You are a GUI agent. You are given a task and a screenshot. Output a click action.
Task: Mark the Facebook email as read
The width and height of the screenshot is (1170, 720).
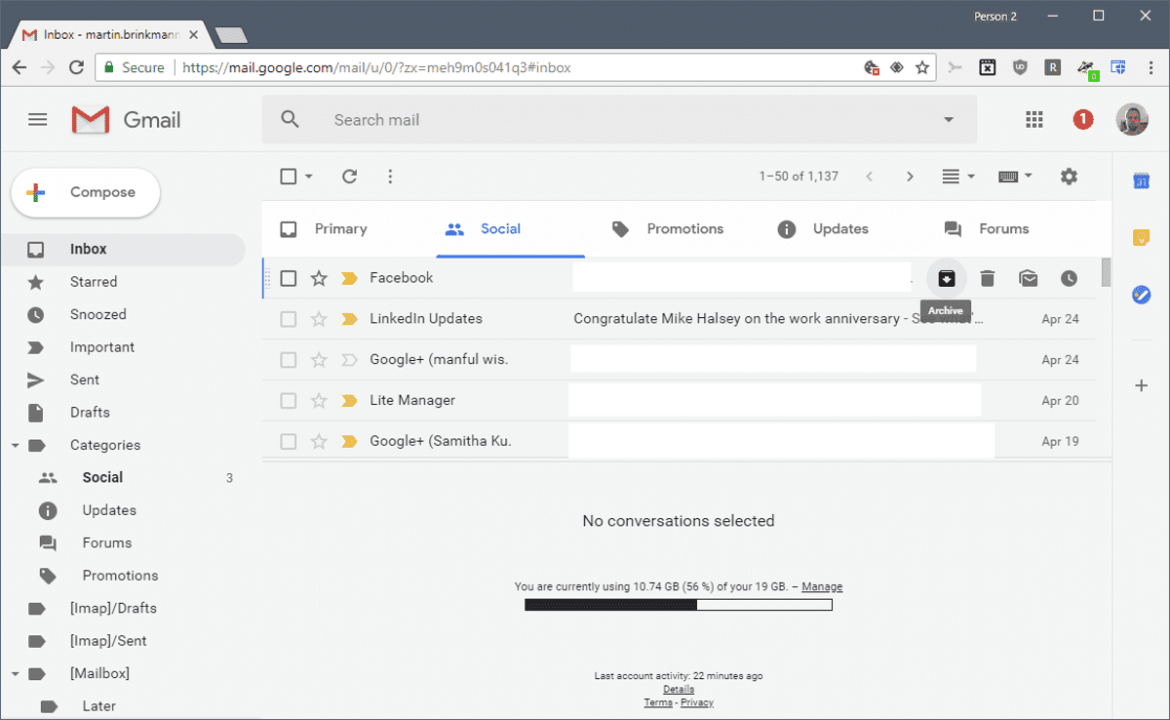click(1028, 278)
